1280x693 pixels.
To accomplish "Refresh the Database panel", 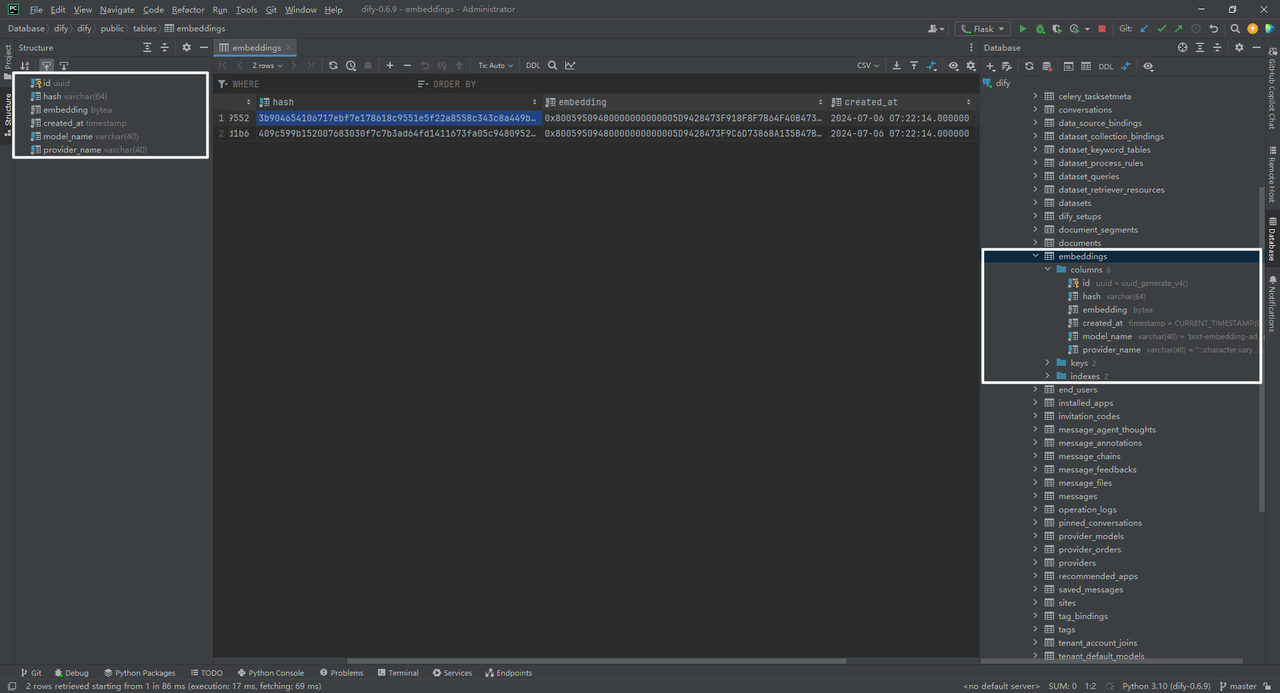I will click(x=1029, y=66).
